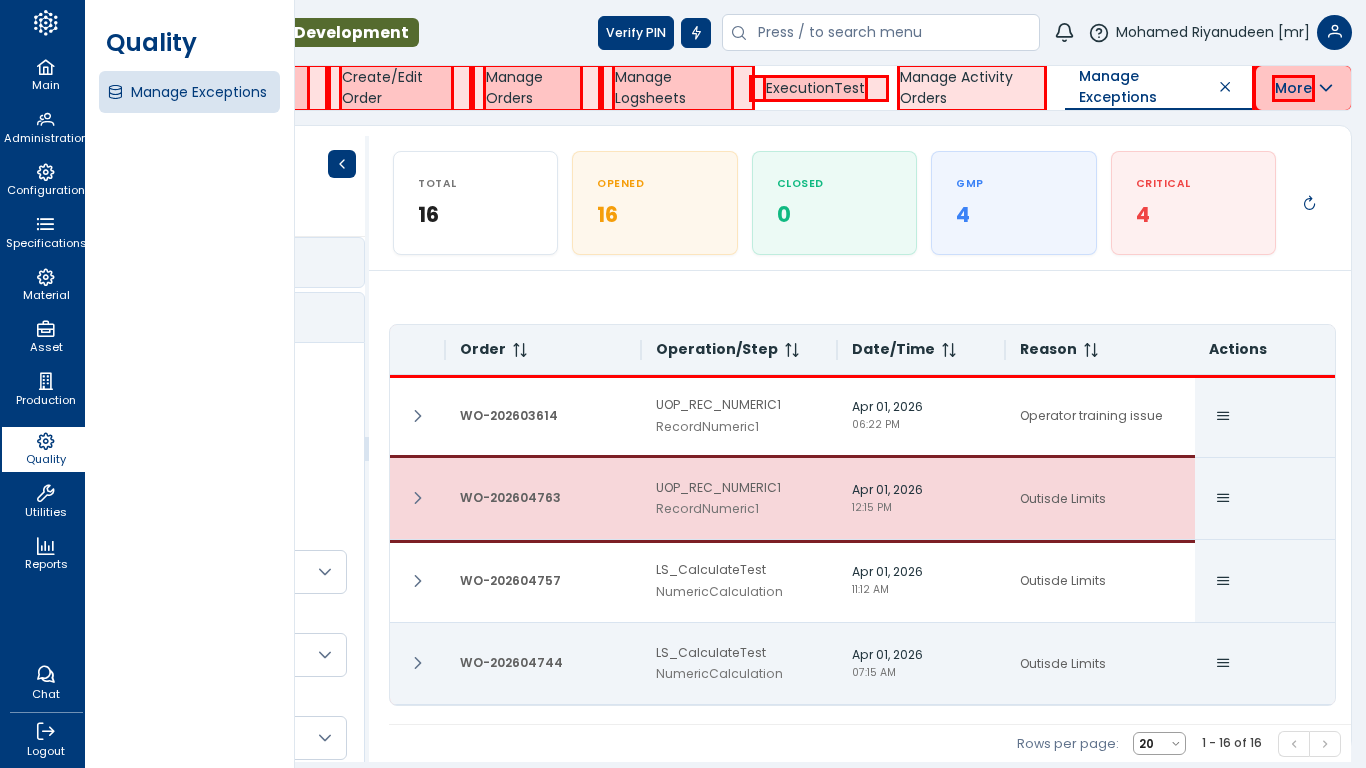Collapse the filter panel with arrow button

tap(341, 164)
